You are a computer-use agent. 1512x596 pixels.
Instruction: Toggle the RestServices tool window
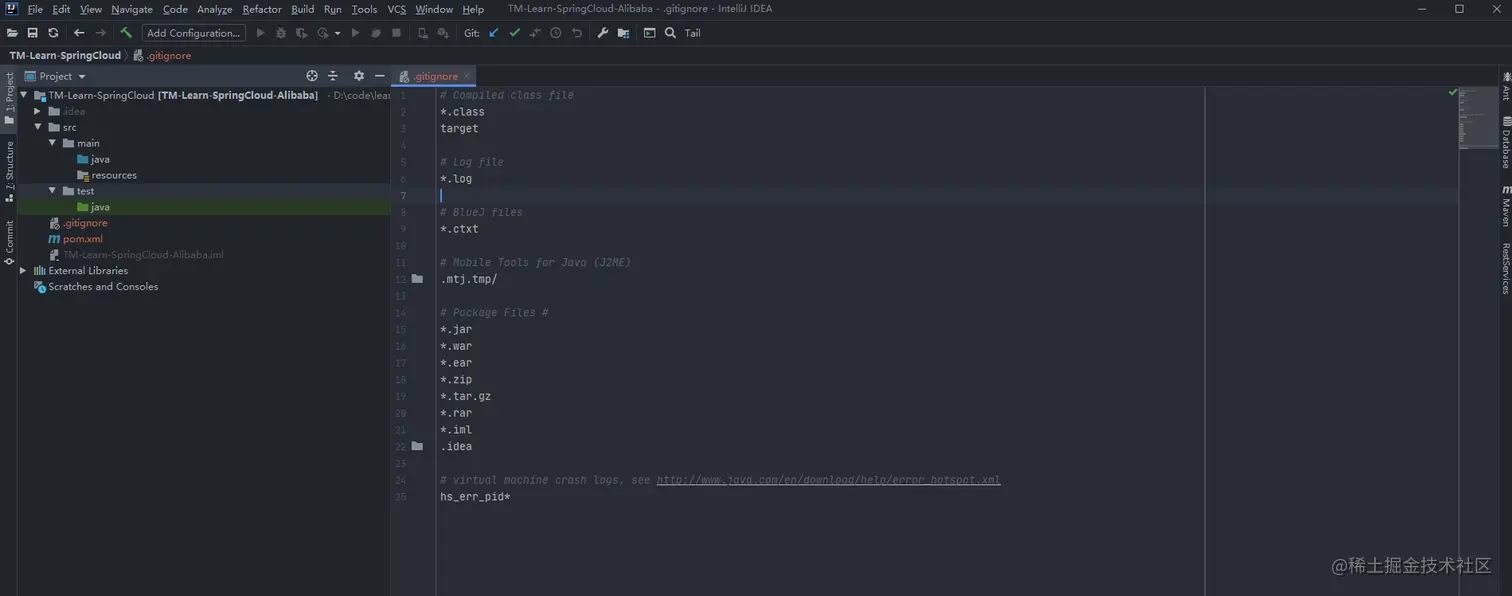click(1506, 267)
